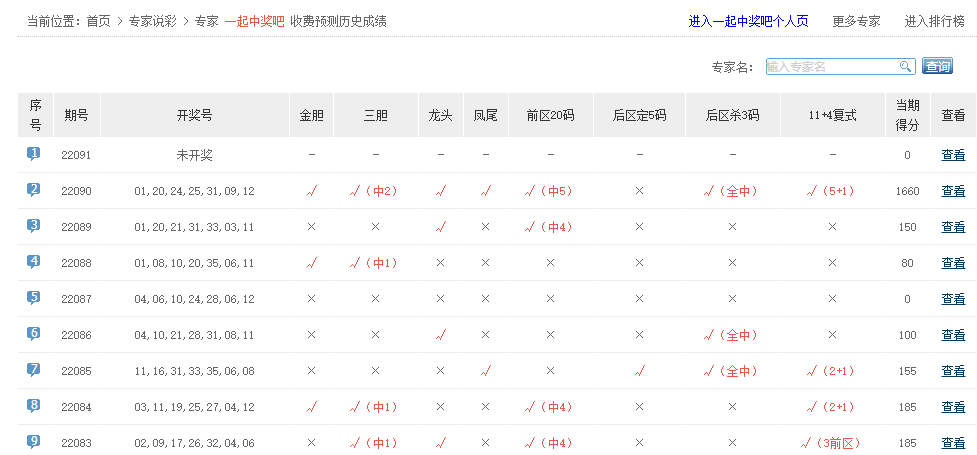The width and height of the screenshot is (977, 455).
Task: Open the 一起中奖吧 expert name link
Action: [x=254, y=21]
